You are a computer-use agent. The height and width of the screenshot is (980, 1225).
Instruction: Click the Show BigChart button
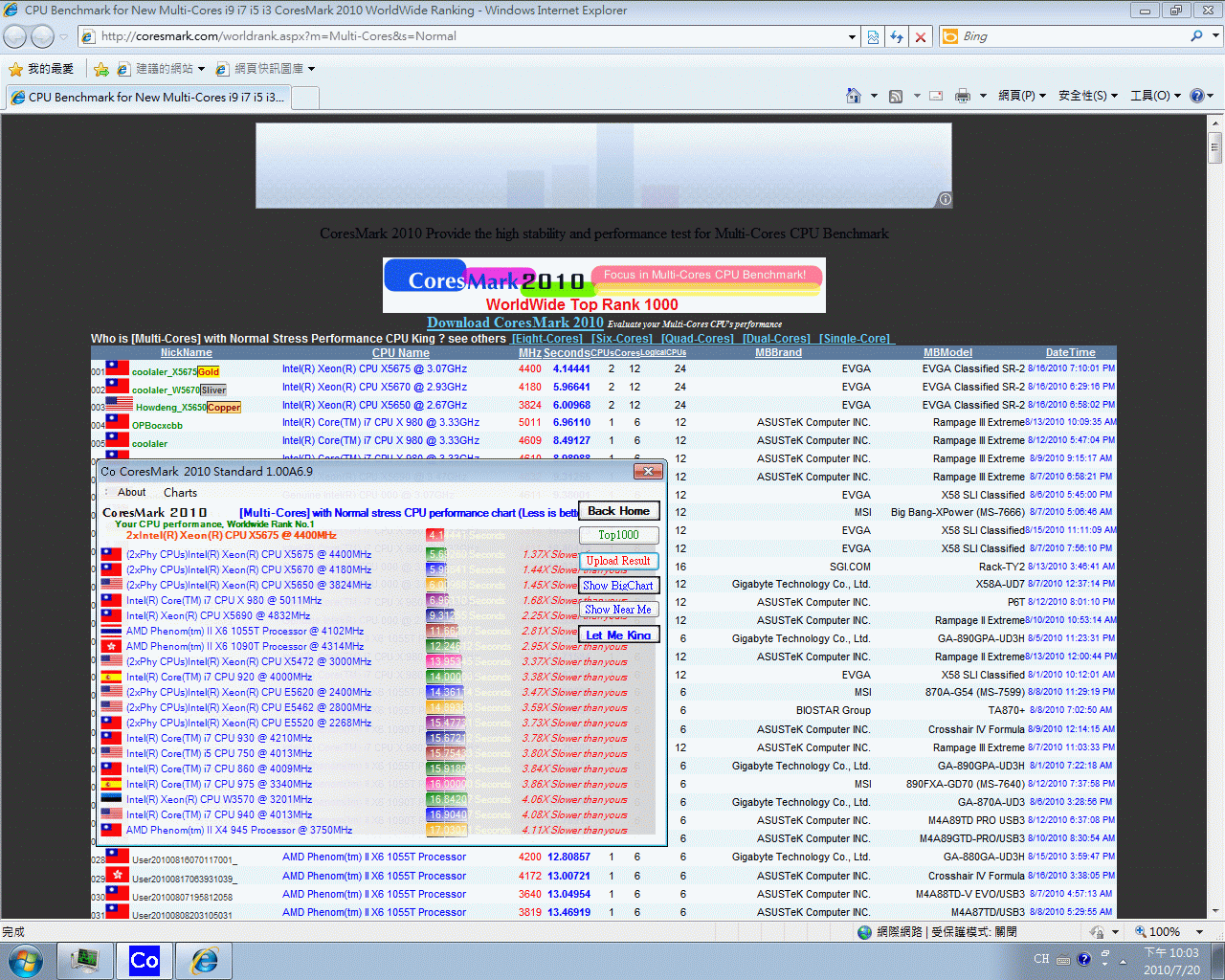tap(619, 586)
